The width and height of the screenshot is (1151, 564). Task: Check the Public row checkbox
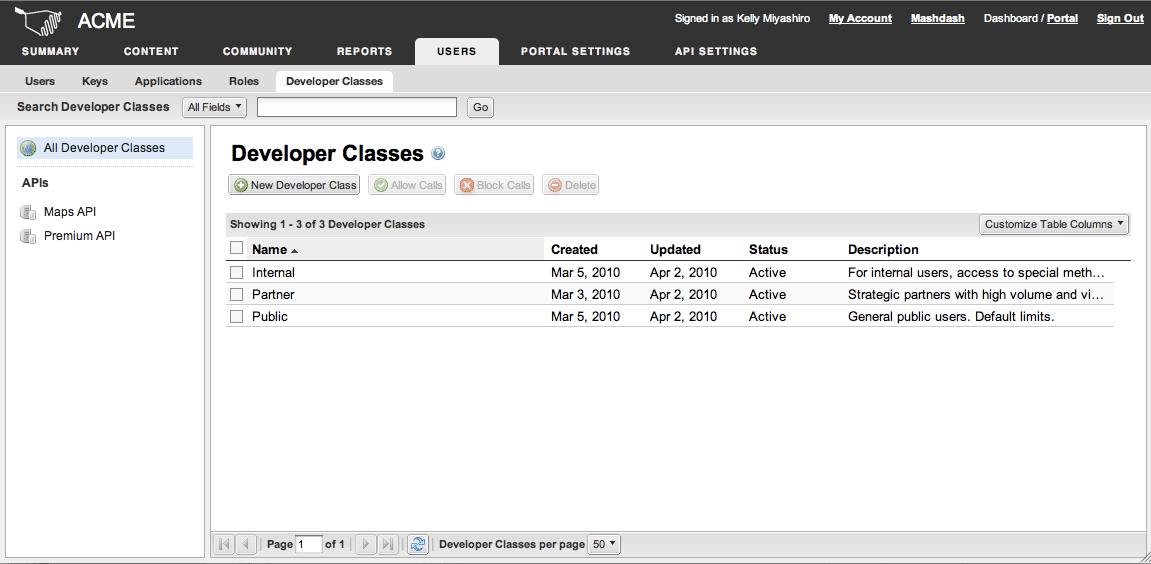236,317
